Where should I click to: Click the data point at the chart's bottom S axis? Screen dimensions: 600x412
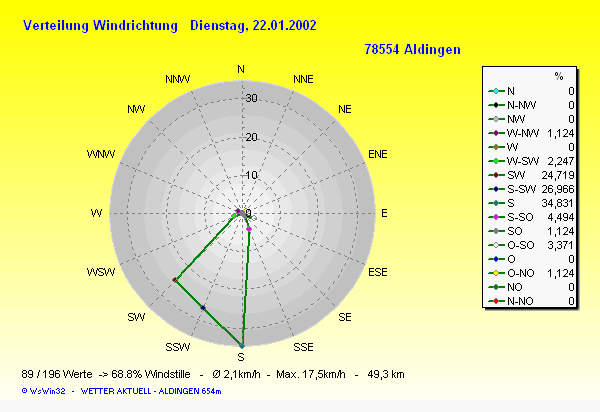pyautogui.click(x=241, y=346)
